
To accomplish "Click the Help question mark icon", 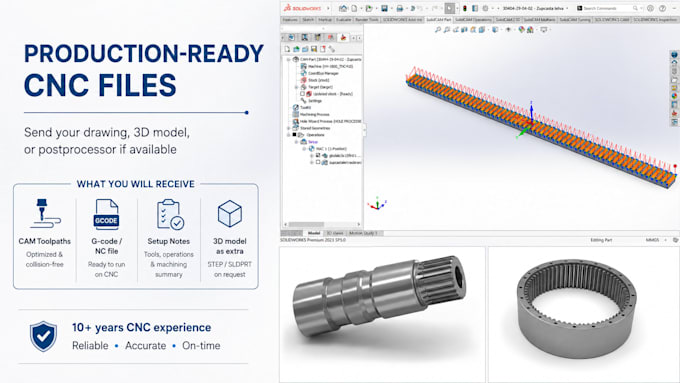I will click(x=662, y=8).
